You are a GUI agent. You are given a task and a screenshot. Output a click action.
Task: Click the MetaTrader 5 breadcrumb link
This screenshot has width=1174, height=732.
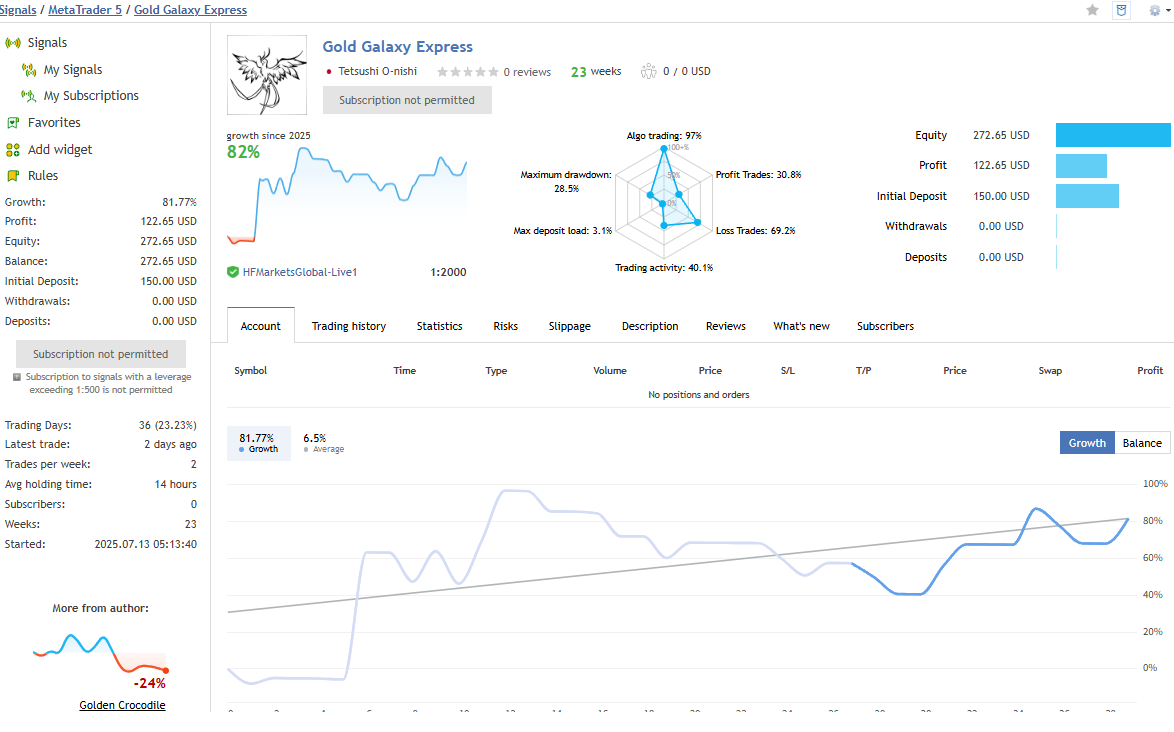(x=83, y=10)
